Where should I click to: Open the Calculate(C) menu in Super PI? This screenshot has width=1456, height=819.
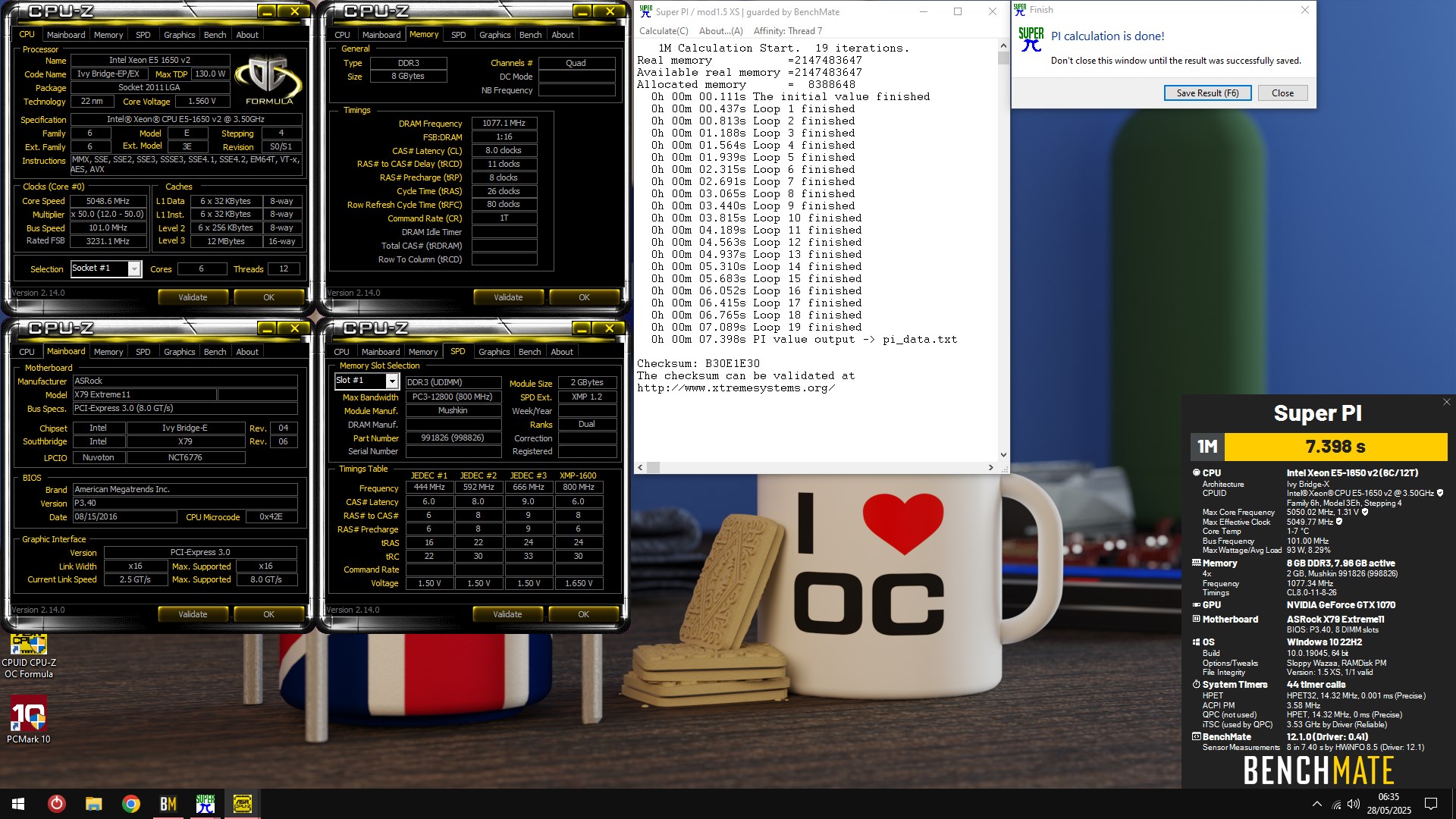tap(664, 31)
